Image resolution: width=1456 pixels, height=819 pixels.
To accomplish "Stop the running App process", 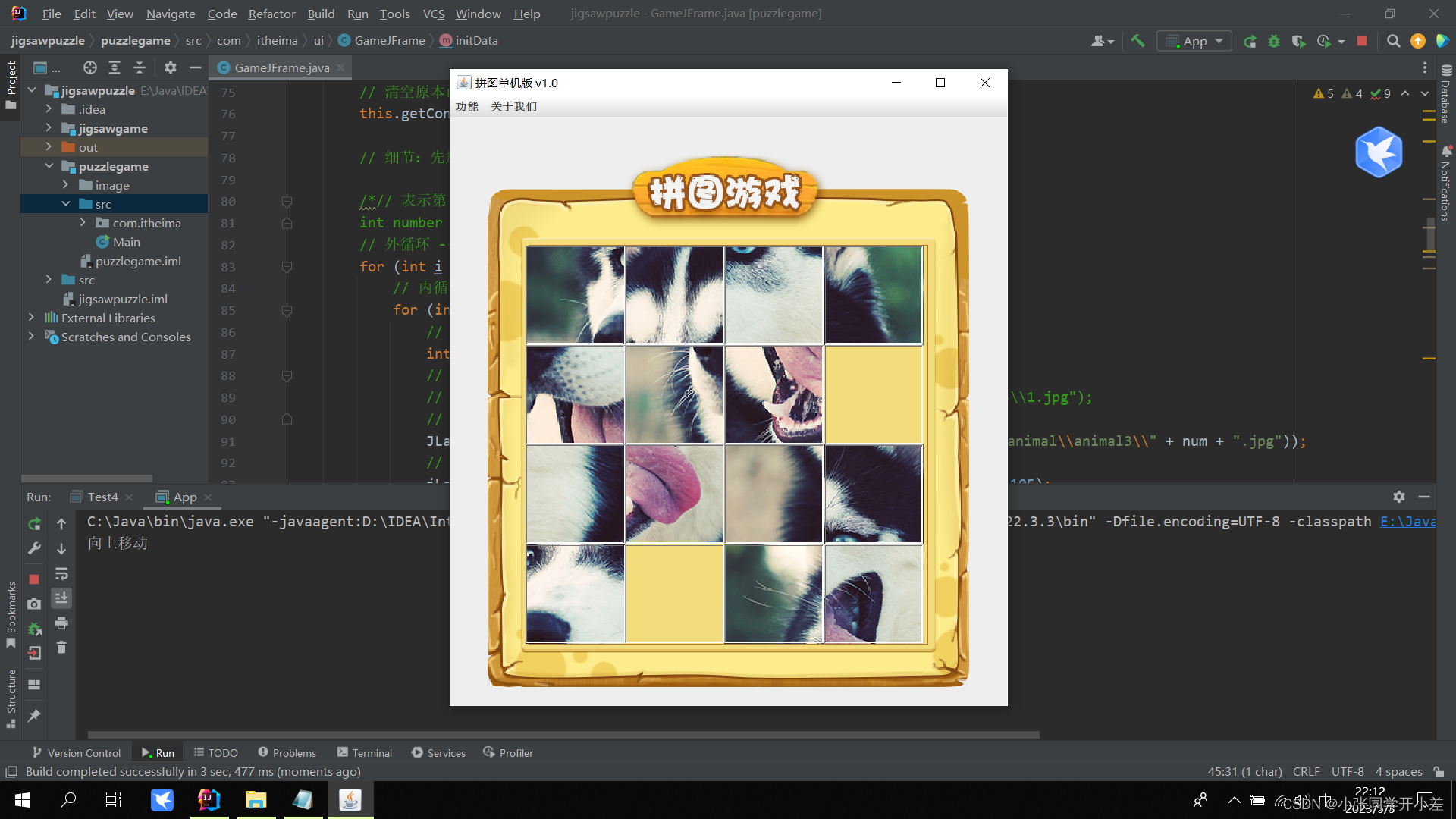I will pyautogui.click(x=1362, y=41).
